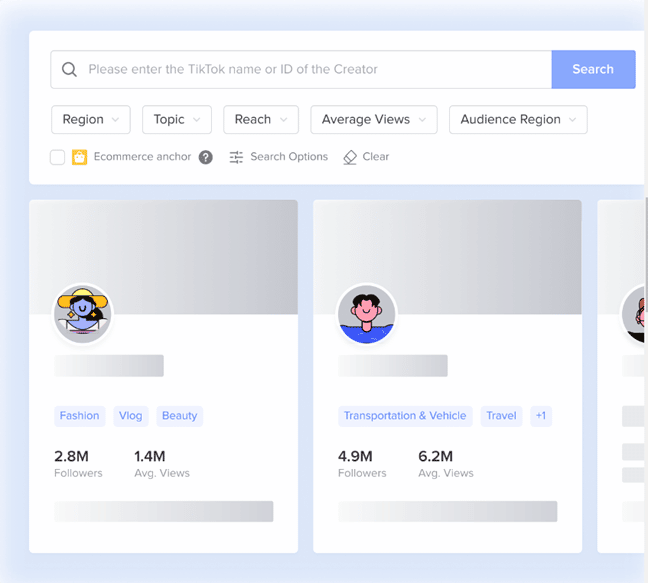
Task: Click the 6.2M Avg. Views value
Action: pyautogui.click(x=436, y=457)
